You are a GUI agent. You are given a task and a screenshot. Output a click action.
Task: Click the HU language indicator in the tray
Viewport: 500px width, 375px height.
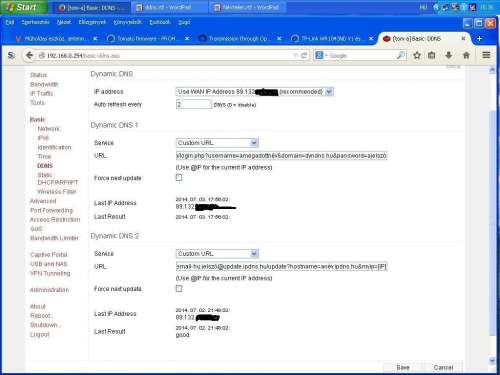(x=423, y=7)
